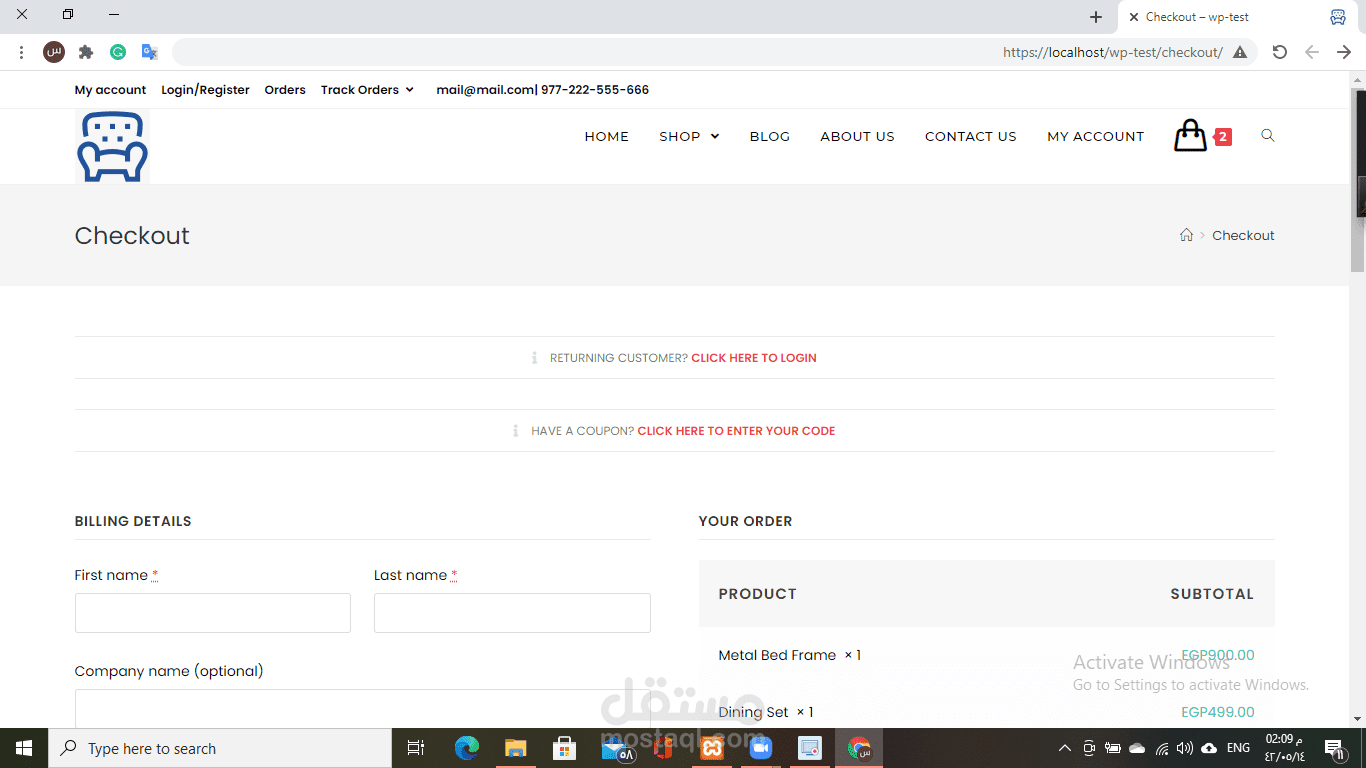The height and width of the screenshot is (768, 1366).
Task: Open the CONTACT US menu item
Action: coord(970,136)
